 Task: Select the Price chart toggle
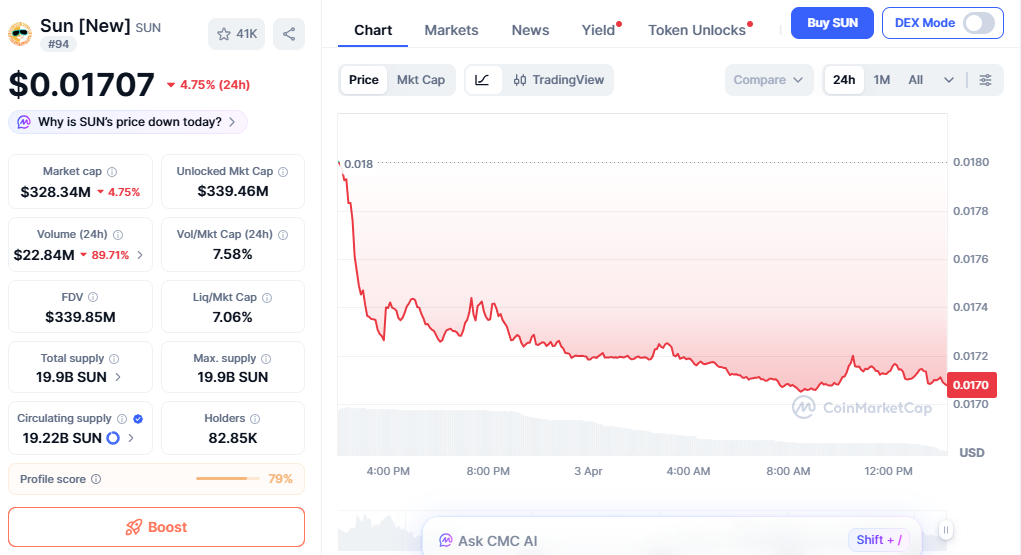point(363,80)
